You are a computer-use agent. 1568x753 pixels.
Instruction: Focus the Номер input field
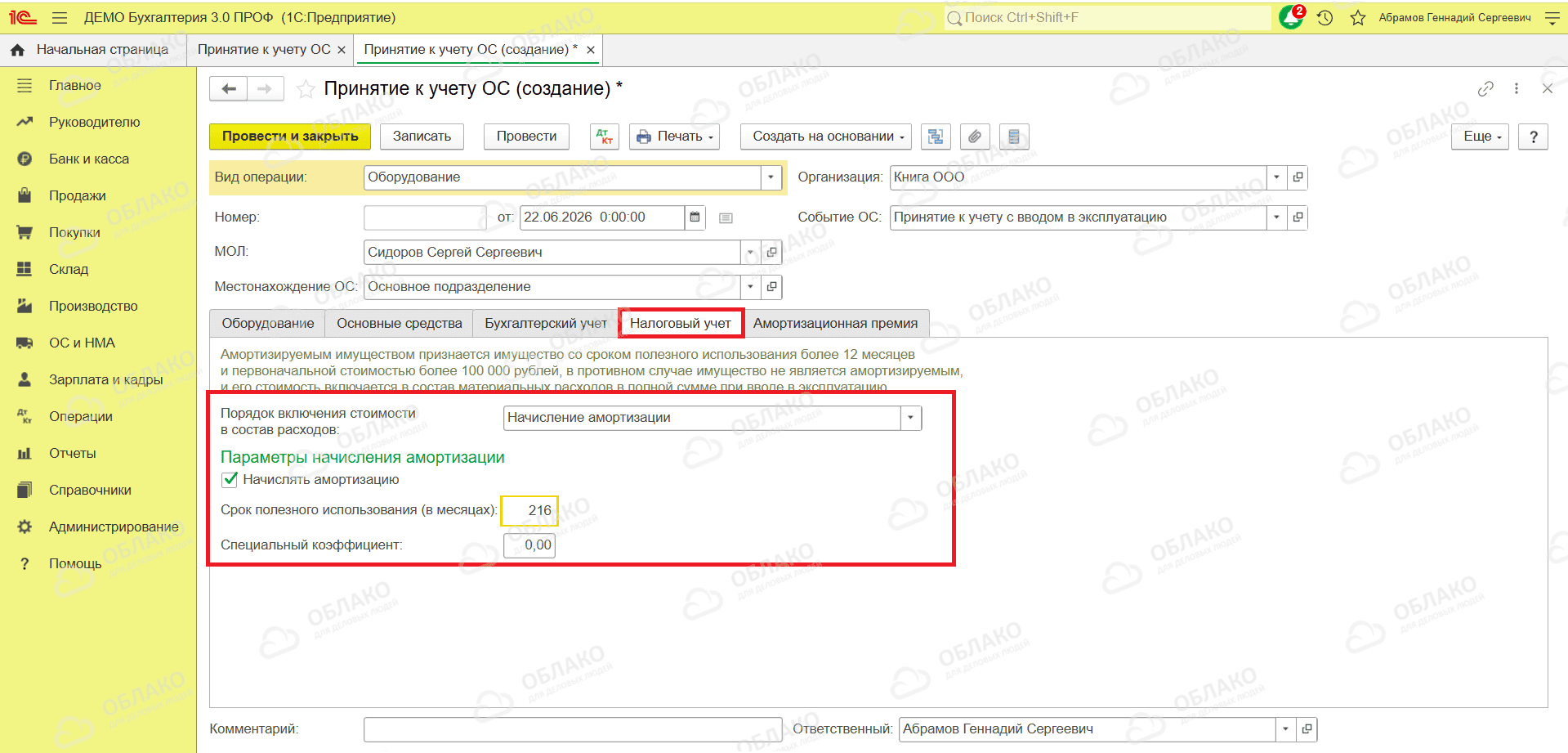[425, 217]
